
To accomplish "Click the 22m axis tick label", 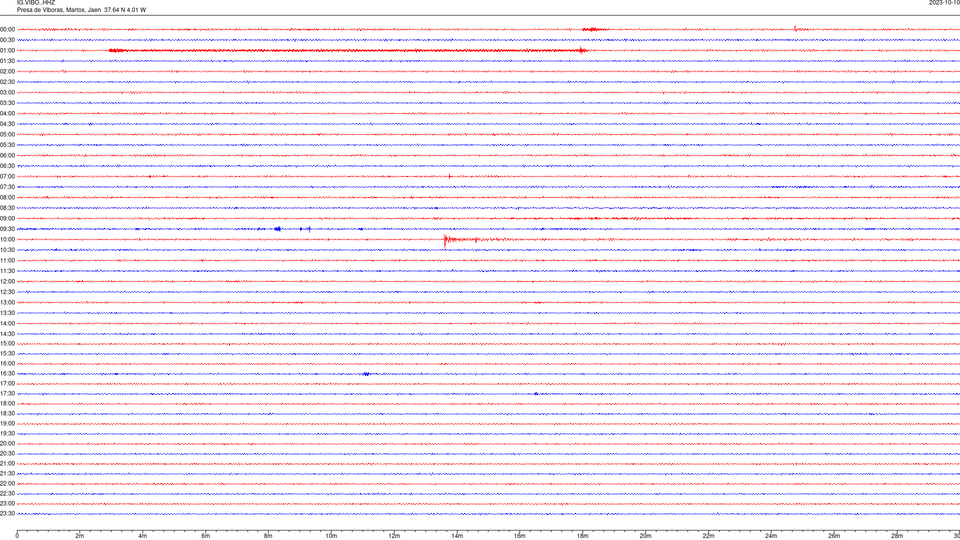I will pos(708,536).
